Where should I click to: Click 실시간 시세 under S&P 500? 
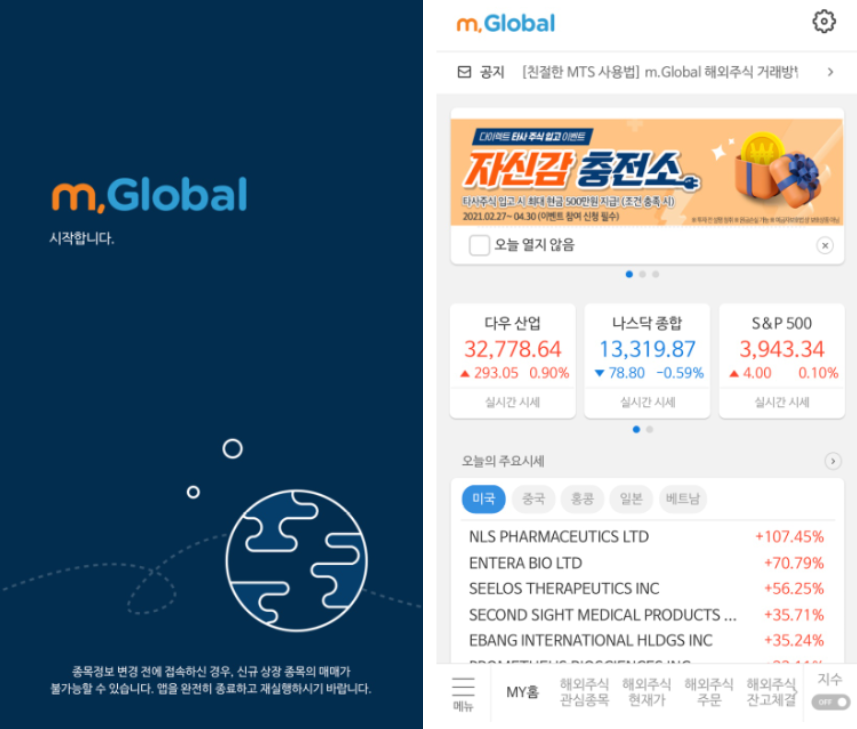tap(782, 402)
